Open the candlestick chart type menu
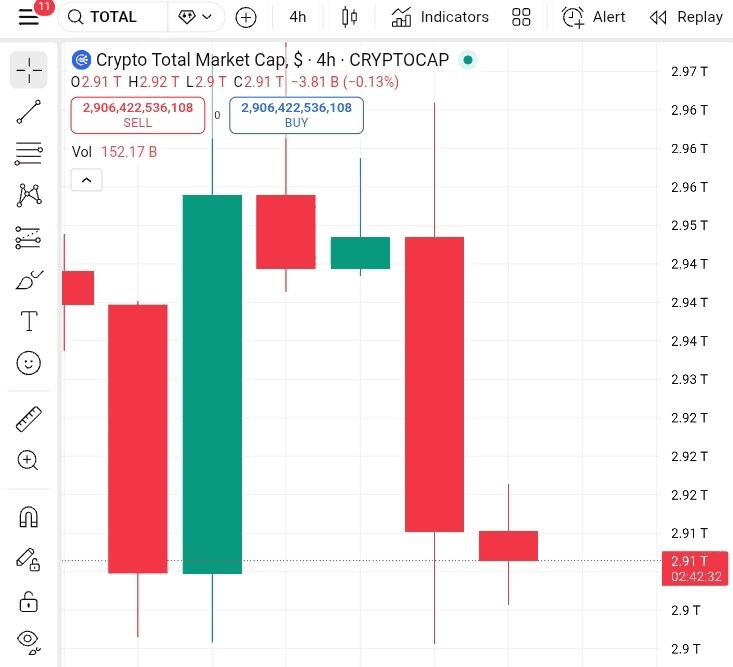This screenshot has height=667, width=733. [x=349, y=17]
